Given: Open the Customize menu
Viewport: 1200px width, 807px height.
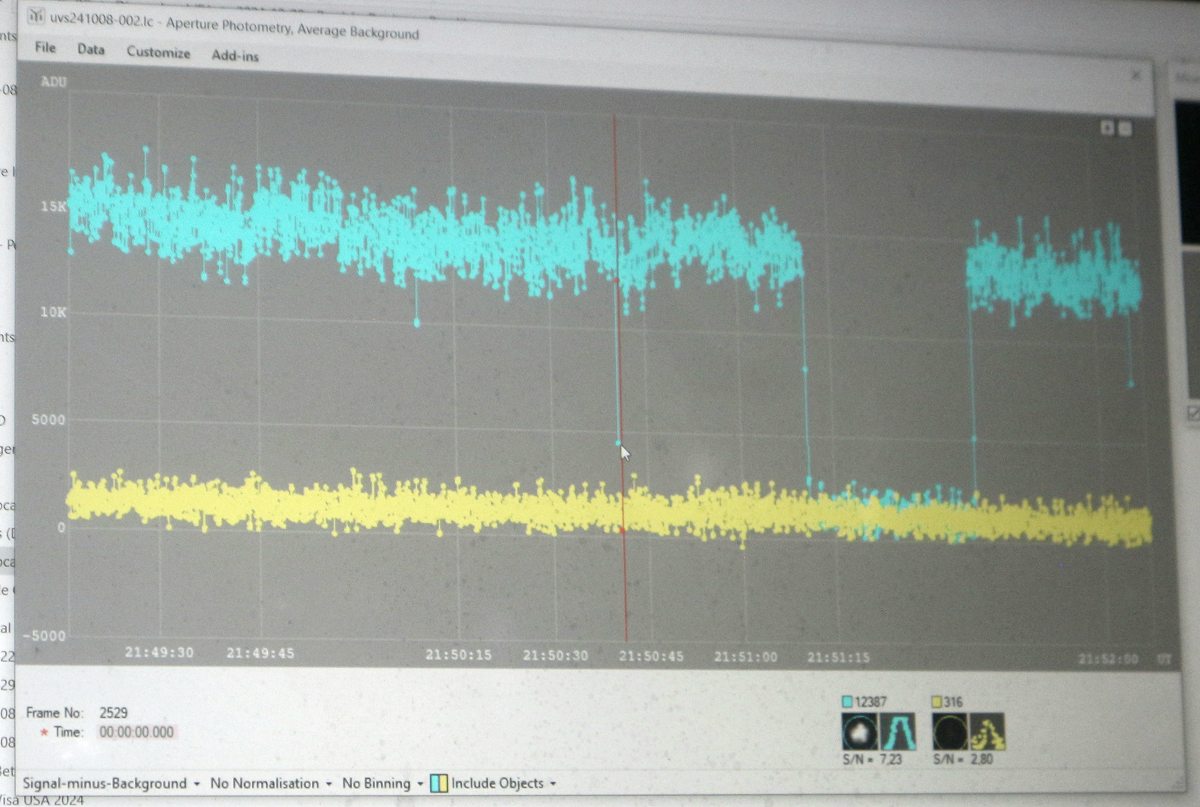Looking at the screenshot, I should pyautogui.click(x=158, y=52).
